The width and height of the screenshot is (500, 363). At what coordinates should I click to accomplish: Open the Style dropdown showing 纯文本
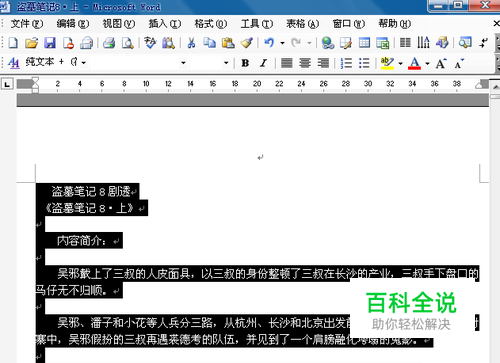pyautogui.click(x=83, y=63)
